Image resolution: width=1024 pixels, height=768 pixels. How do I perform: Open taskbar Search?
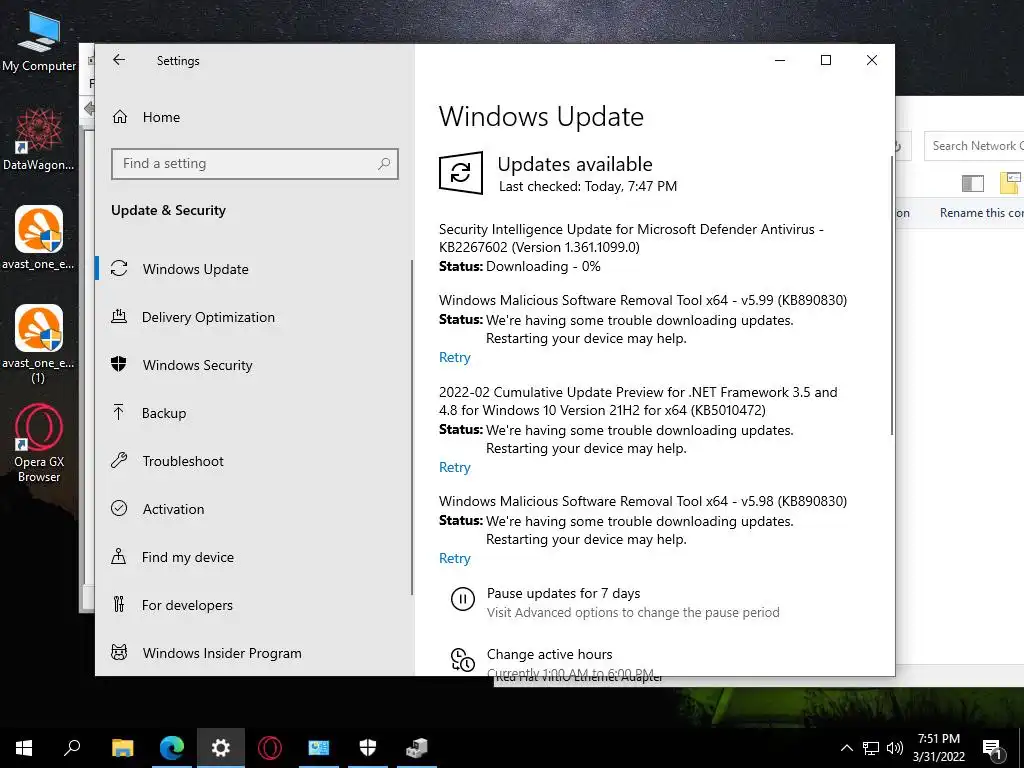(72, 748)
